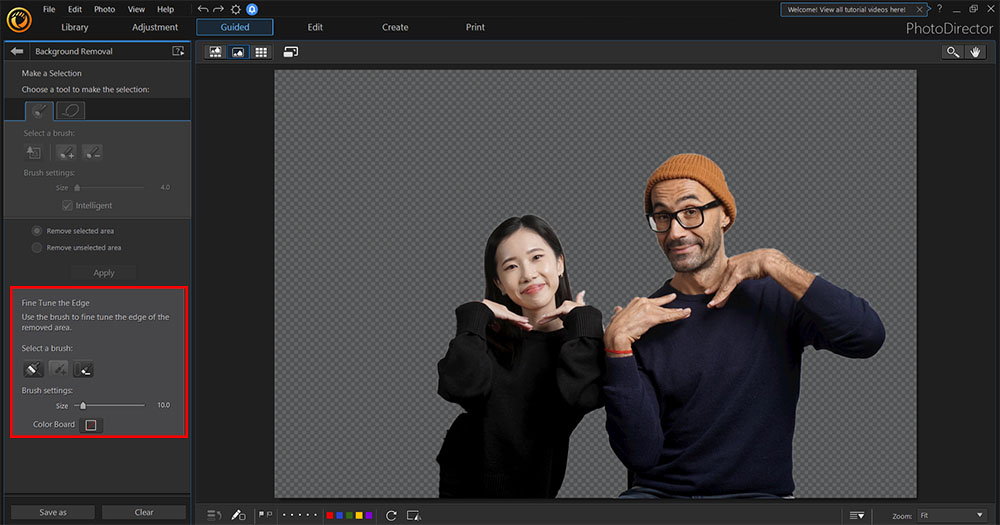Open the Zoom Fit dropdown
1000x525 pixels.
pyautogui.click(x=951, y=515)
